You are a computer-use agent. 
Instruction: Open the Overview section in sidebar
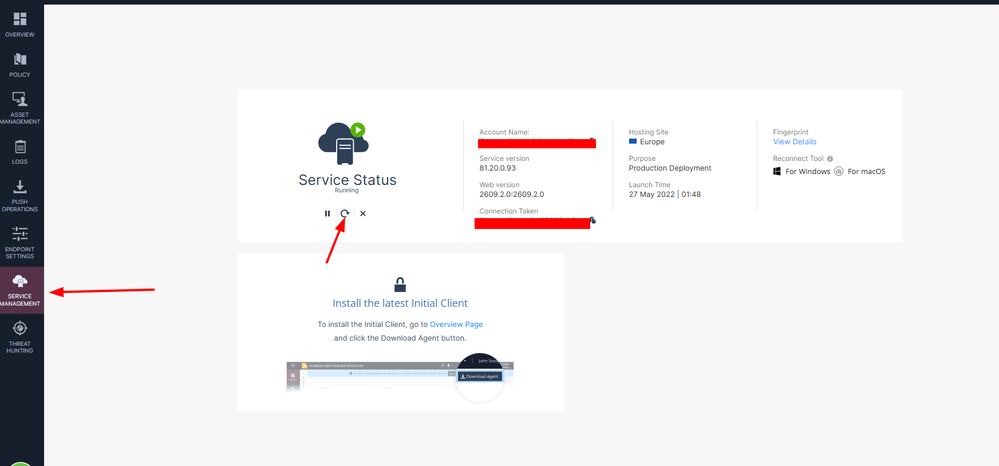[x=20, y=25]
